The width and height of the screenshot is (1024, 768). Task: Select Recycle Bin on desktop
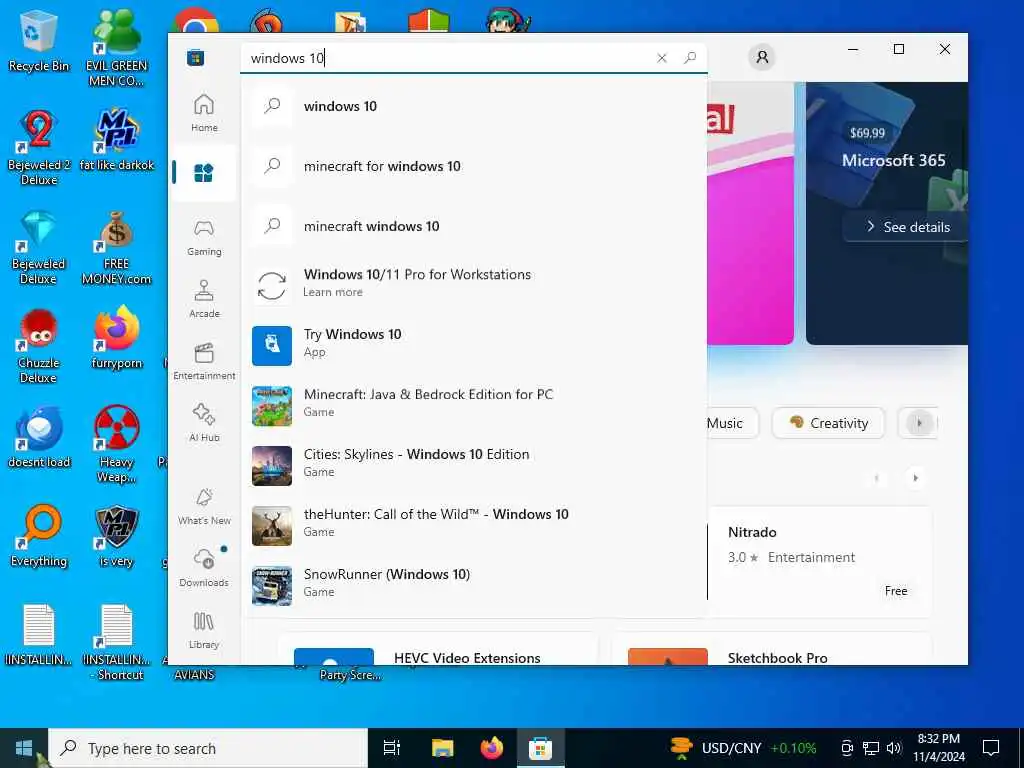[x=39, y=40]
